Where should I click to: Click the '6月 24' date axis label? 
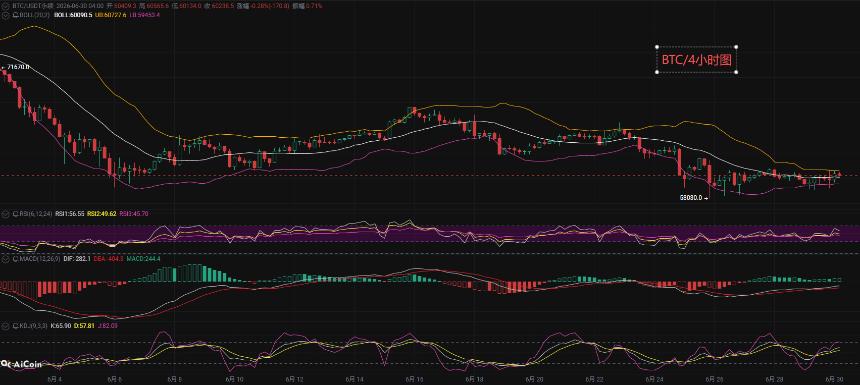click(x=653, y=379)
